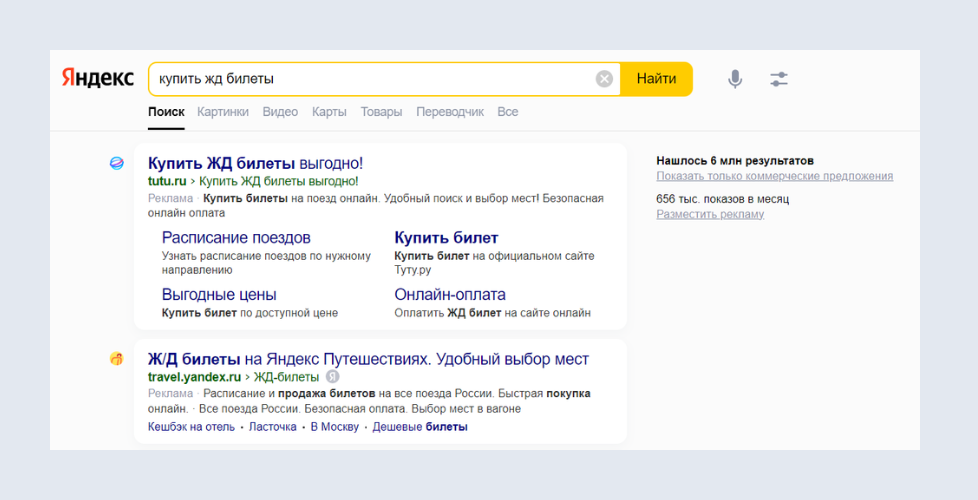978x500 pixels.
Task: Open the Переводчик tab
Action: point(450,112)
